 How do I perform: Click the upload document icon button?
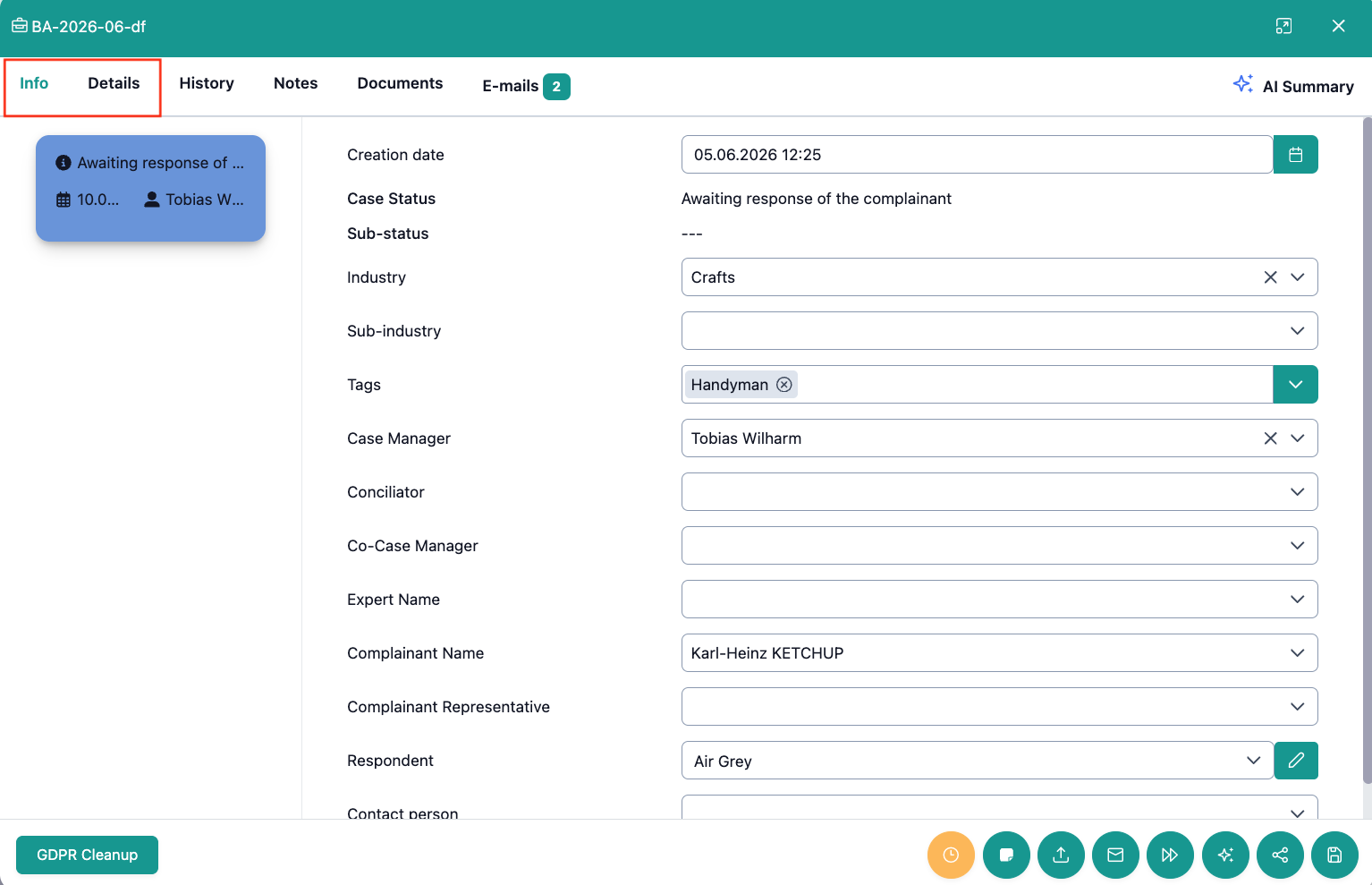[x=1061, y=855]
